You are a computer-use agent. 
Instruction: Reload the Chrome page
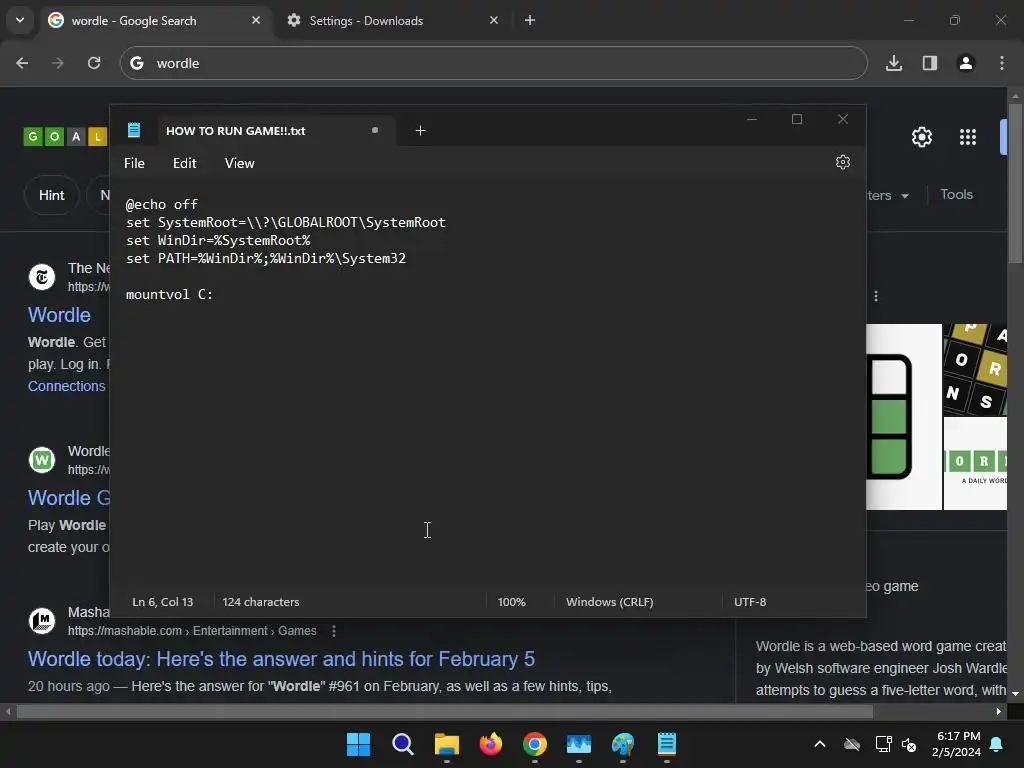click(x=94, y=63)
